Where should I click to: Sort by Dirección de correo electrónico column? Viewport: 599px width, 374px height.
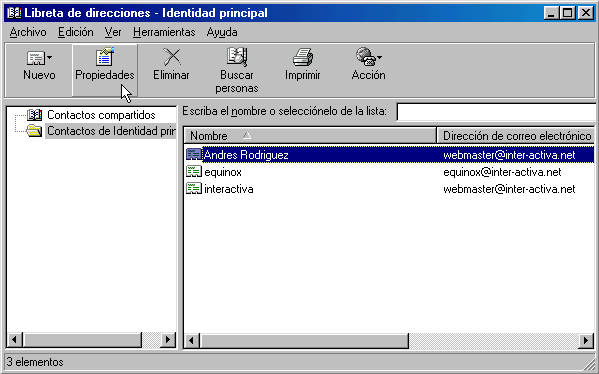pyautogui.click(x=515, y=136)
